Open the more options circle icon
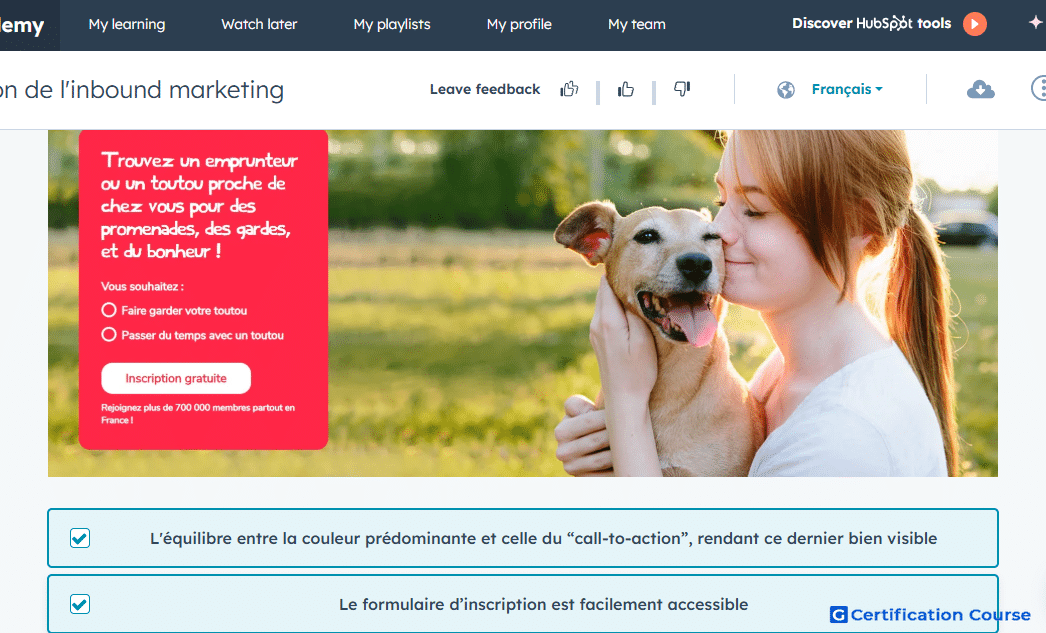The image size is (1046, 633). pos(1039,88)
